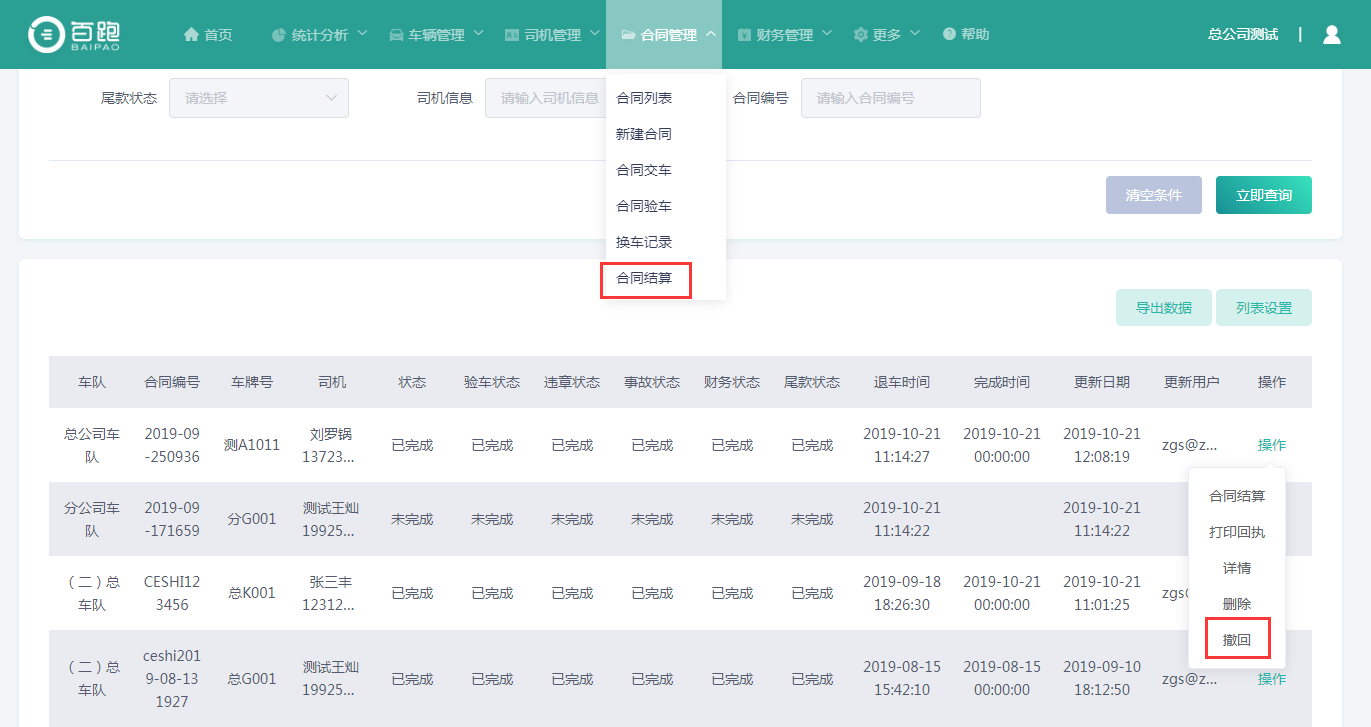Click the 清空条件 button

pyautogui.click(x=1153, y=196)
